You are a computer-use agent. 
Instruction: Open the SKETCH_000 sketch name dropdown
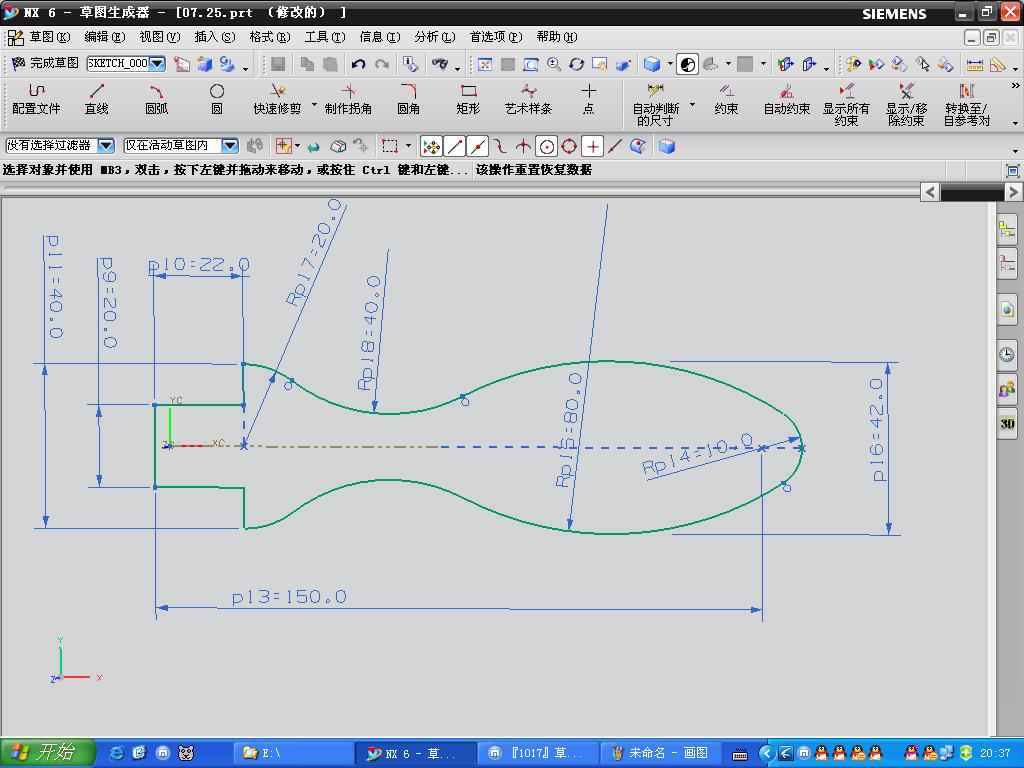[x=157, y=64]
